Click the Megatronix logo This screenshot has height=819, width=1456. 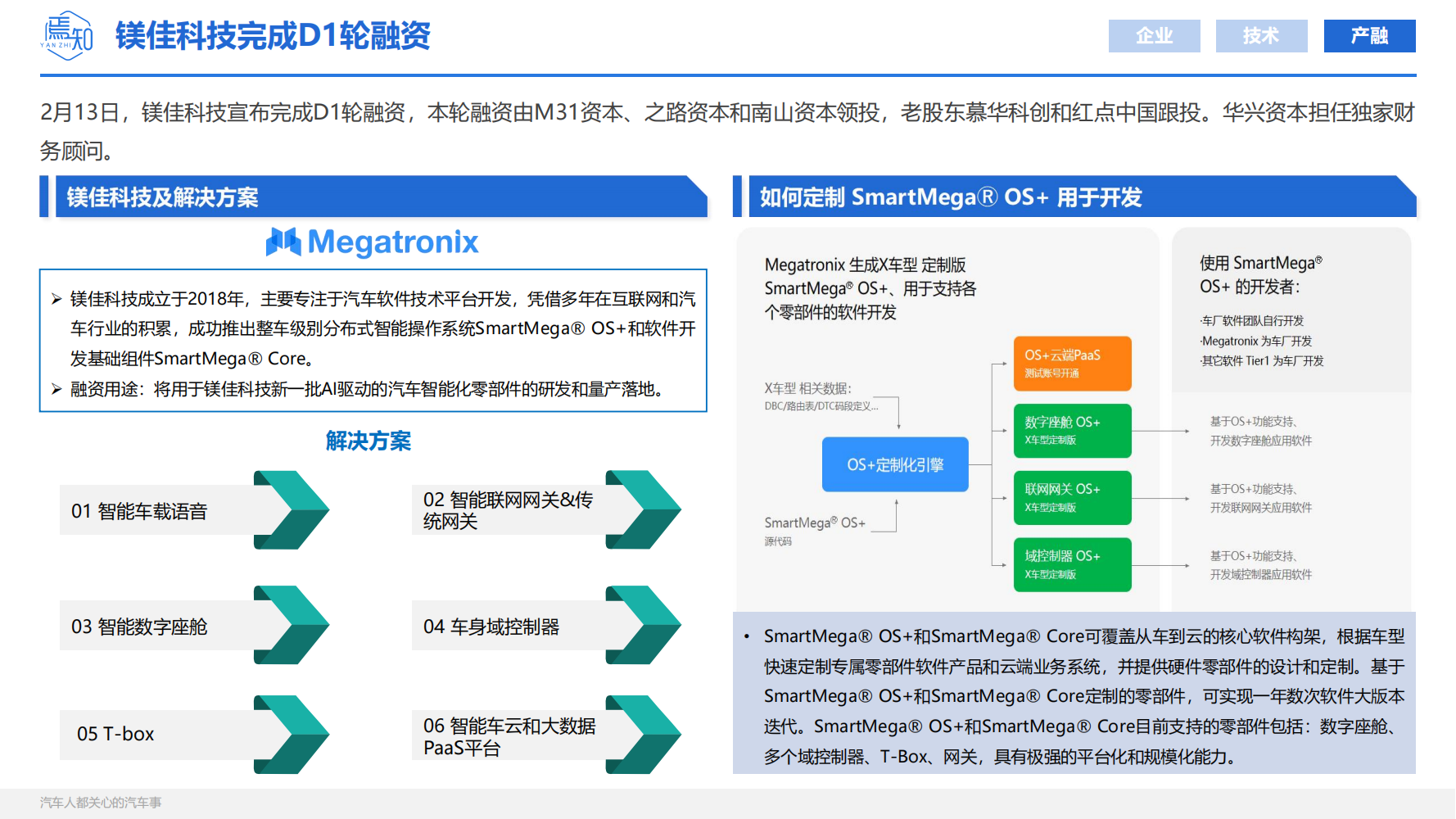point(373,242)
